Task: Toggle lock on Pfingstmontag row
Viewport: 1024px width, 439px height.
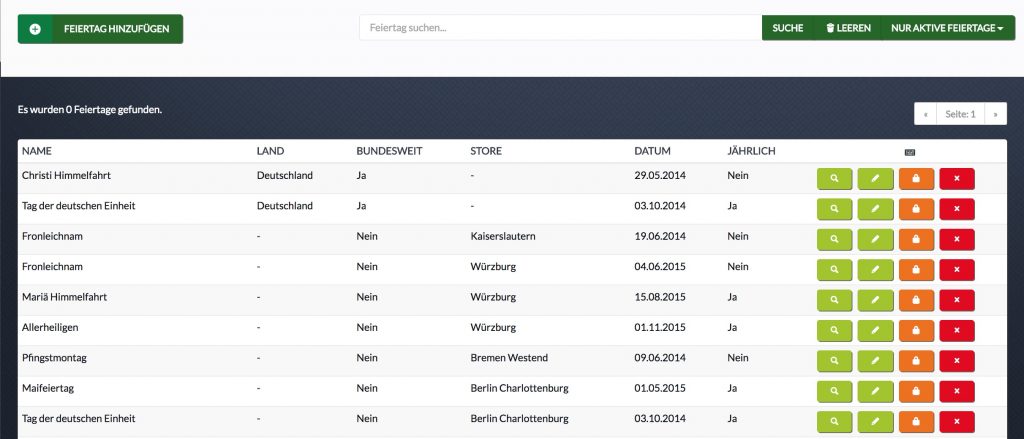Action: tap(916, 361)
